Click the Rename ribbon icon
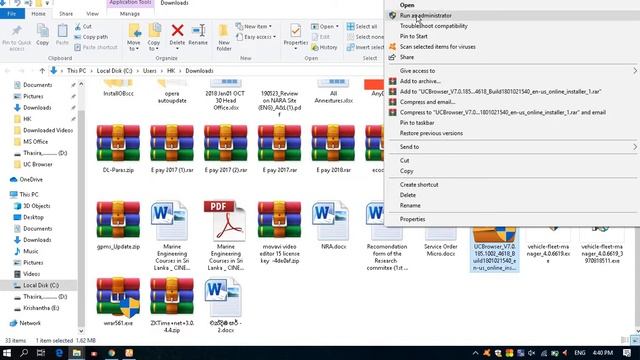This screenshot has width=640, height=360. click(198, 35)
